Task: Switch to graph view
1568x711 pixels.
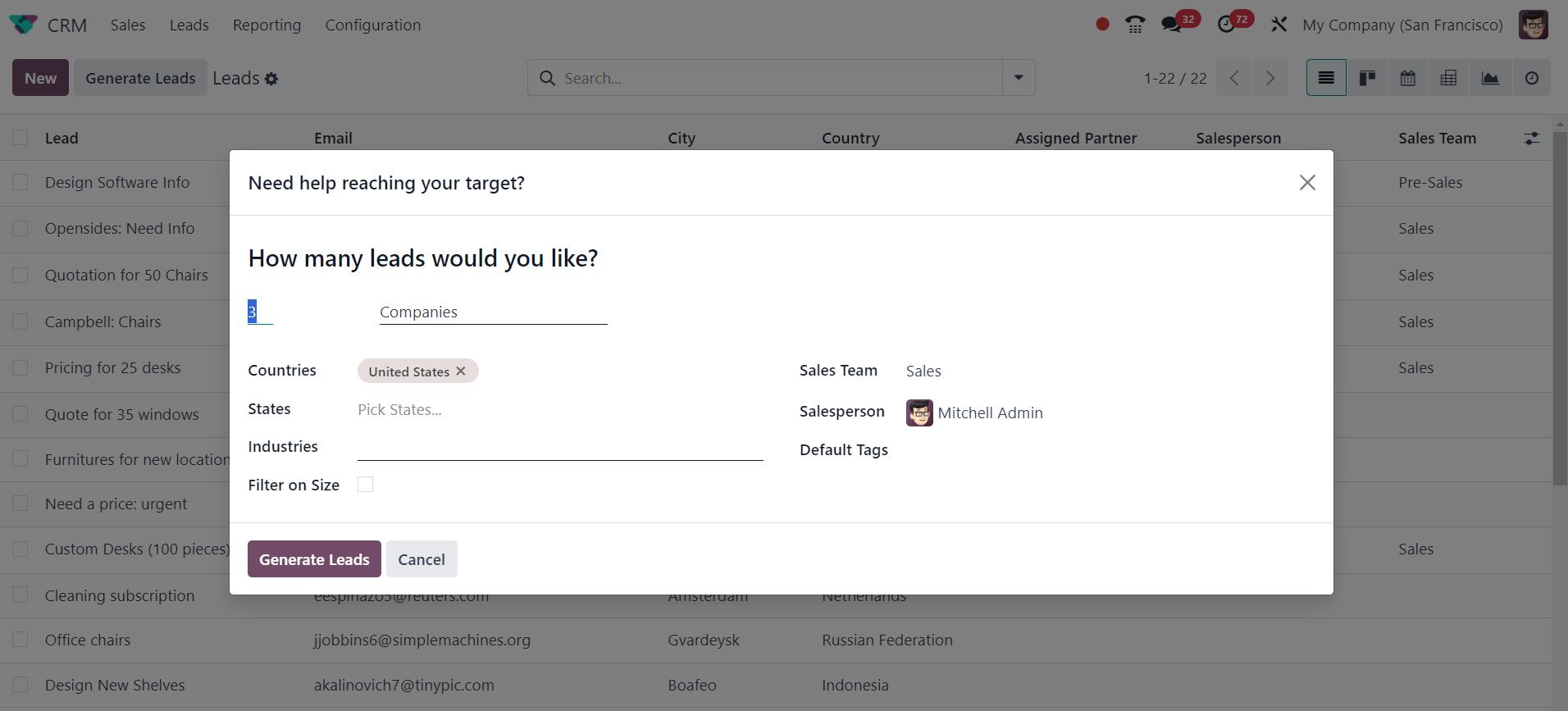Action: coord(1490,78)
